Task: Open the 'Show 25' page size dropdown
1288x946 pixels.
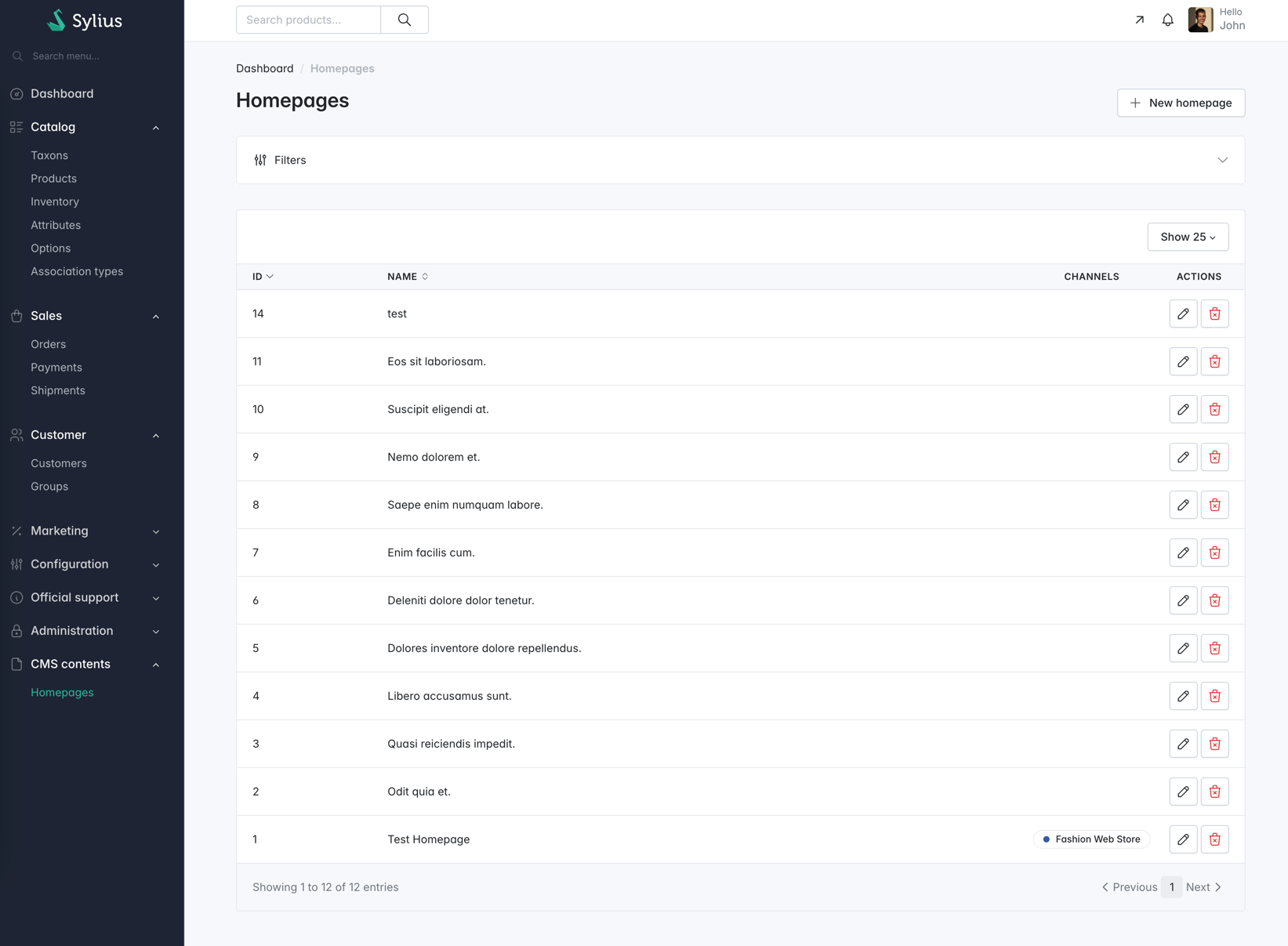Action: (1188, 237)
